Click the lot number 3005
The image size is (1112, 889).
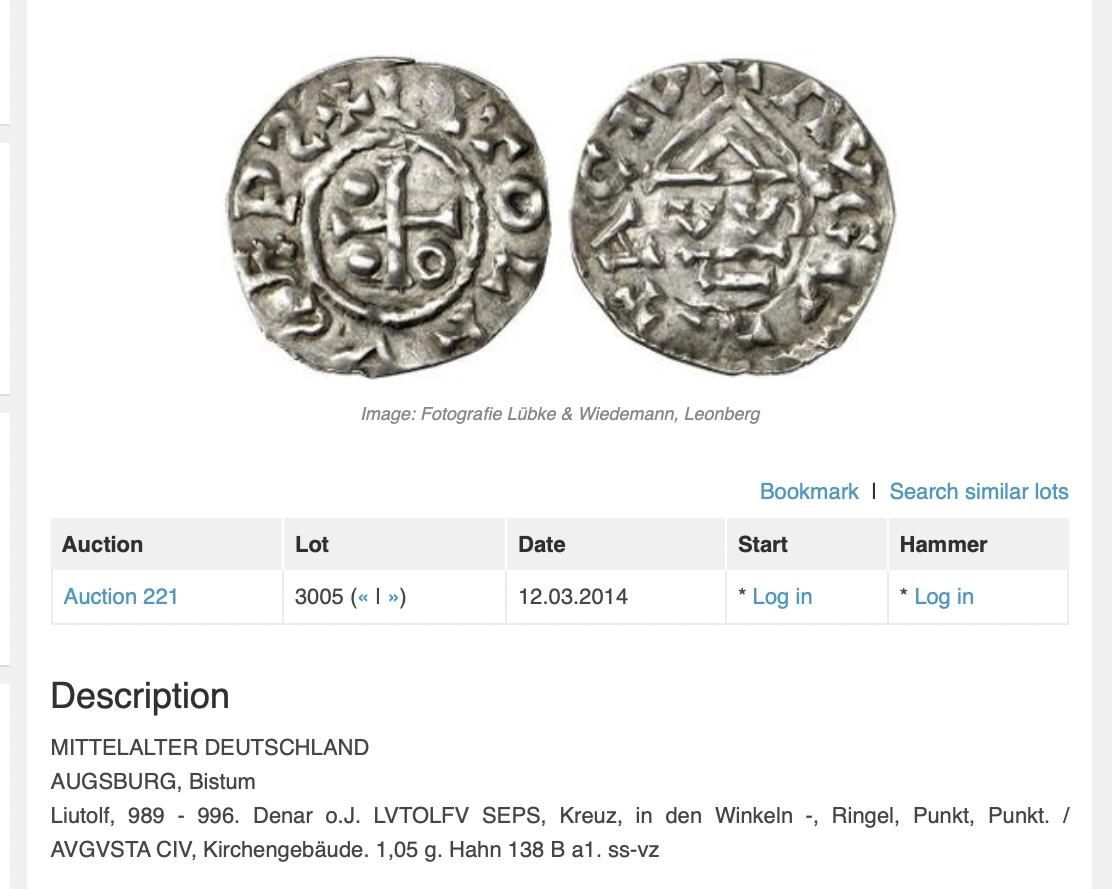pos(319,597)
